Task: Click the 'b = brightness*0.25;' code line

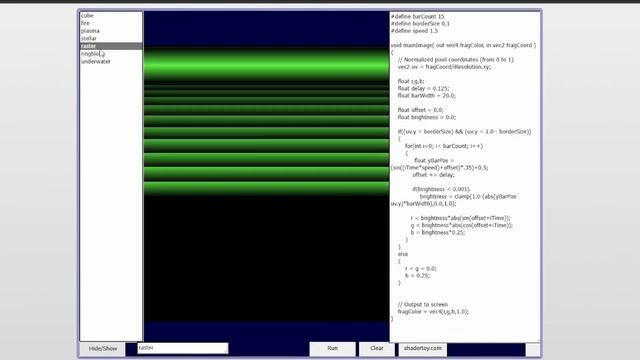Action: (438, 233)
